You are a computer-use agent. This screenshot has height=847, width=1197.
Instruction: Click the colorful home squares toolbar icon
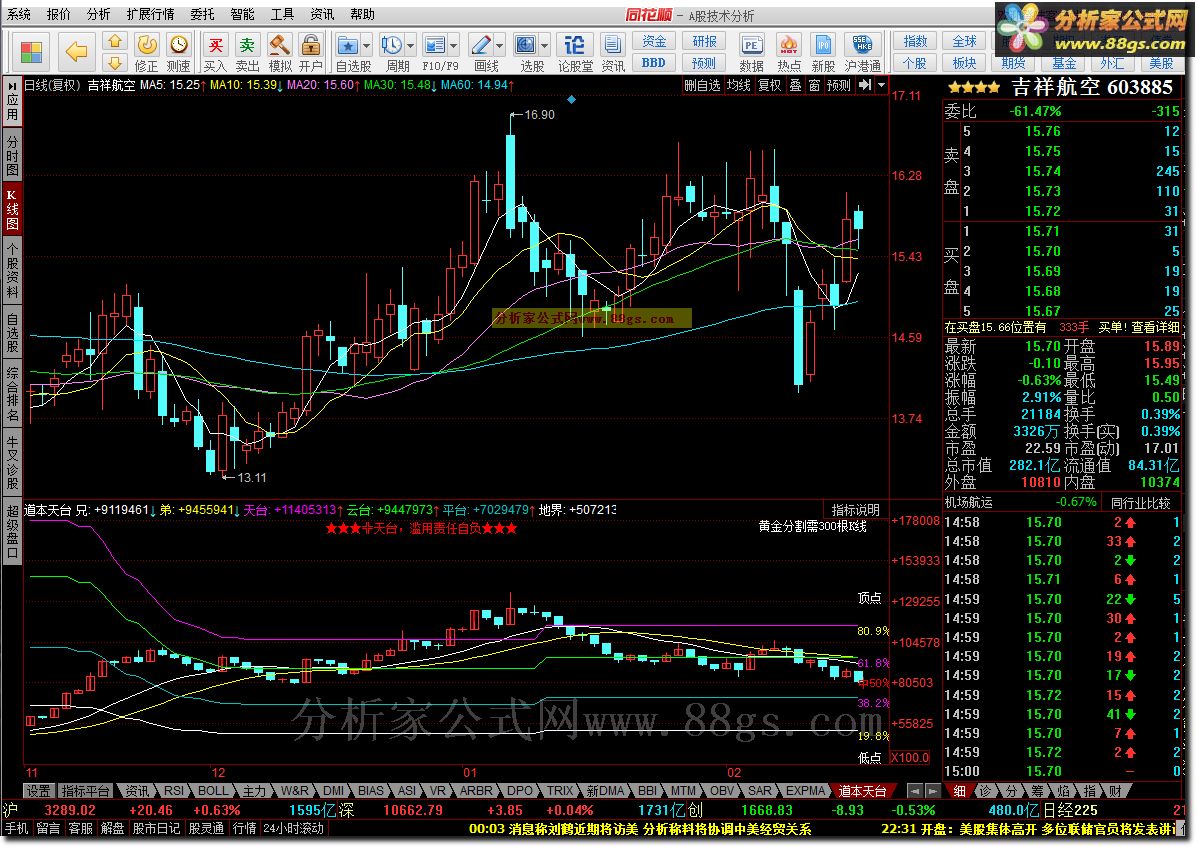click(x=31, y=52)
